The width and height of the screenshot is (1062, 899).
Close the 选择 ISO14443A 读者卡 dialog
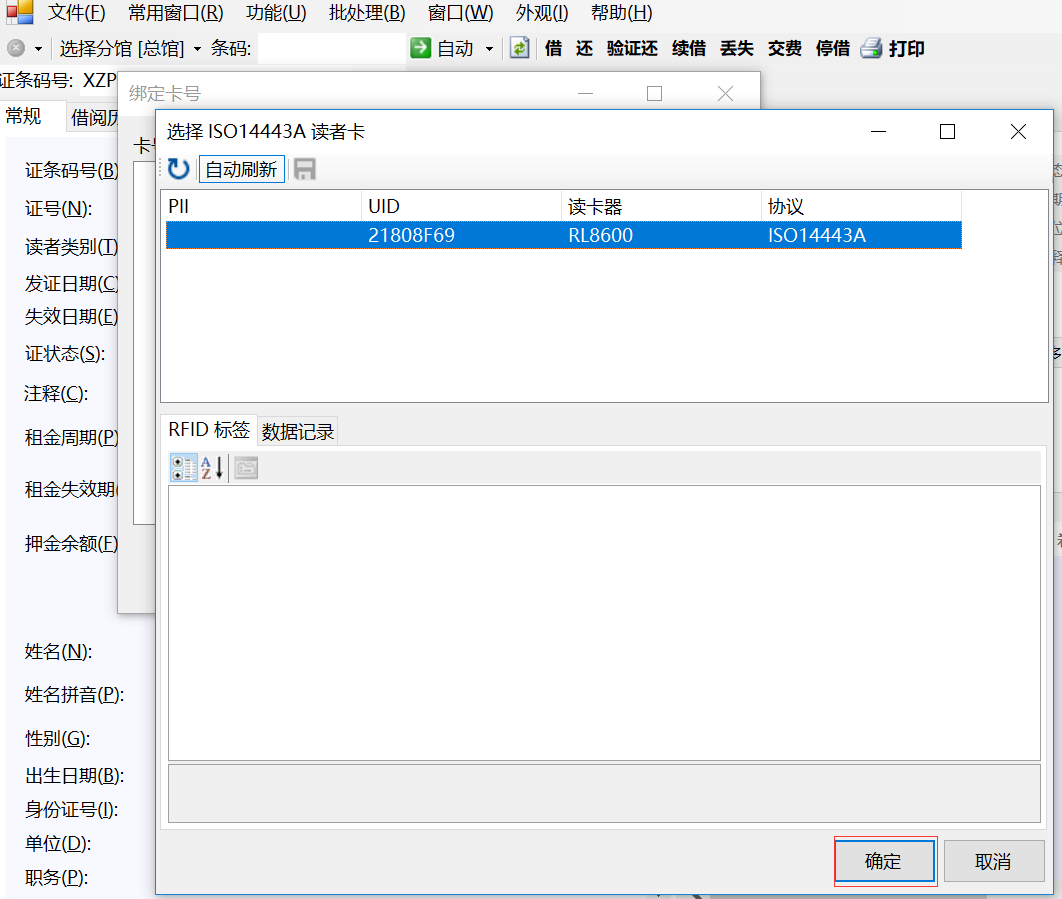1018,131
